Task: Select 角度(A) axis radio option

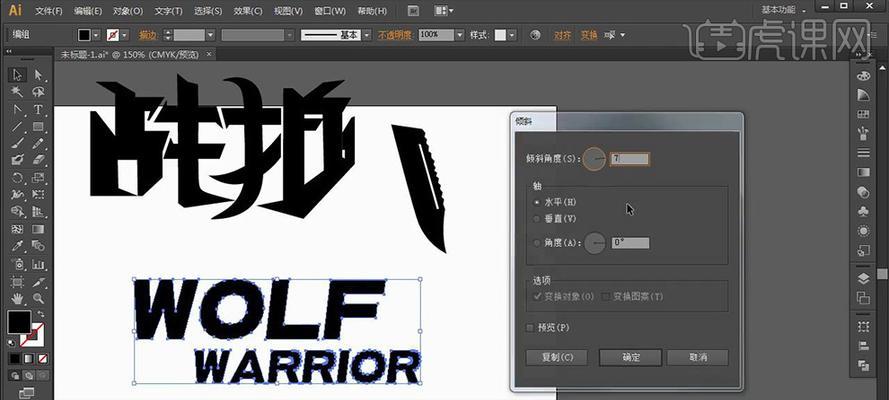Action: coord(536,243)
